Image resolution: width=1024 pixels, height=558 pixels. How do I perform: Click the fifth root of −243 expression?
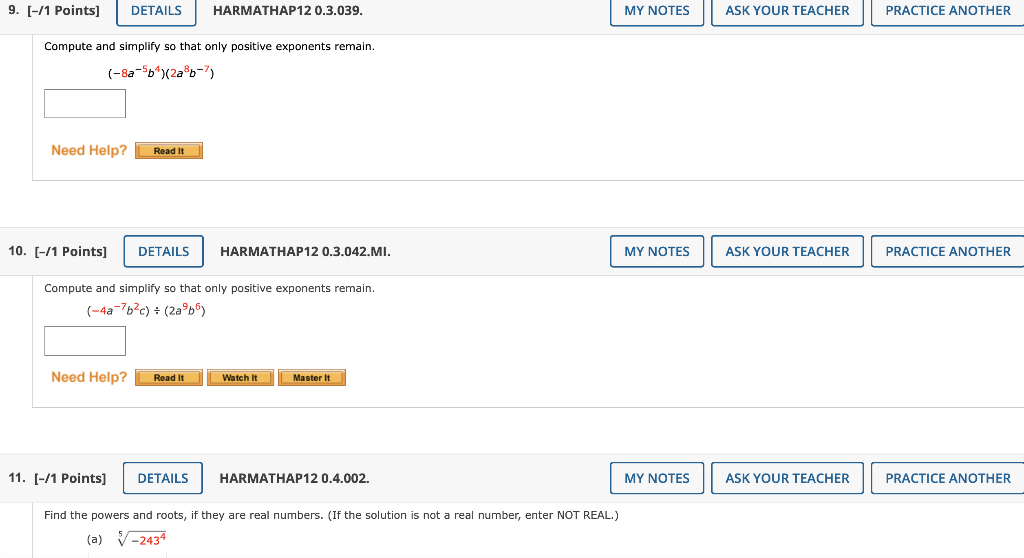pos(142,539)
